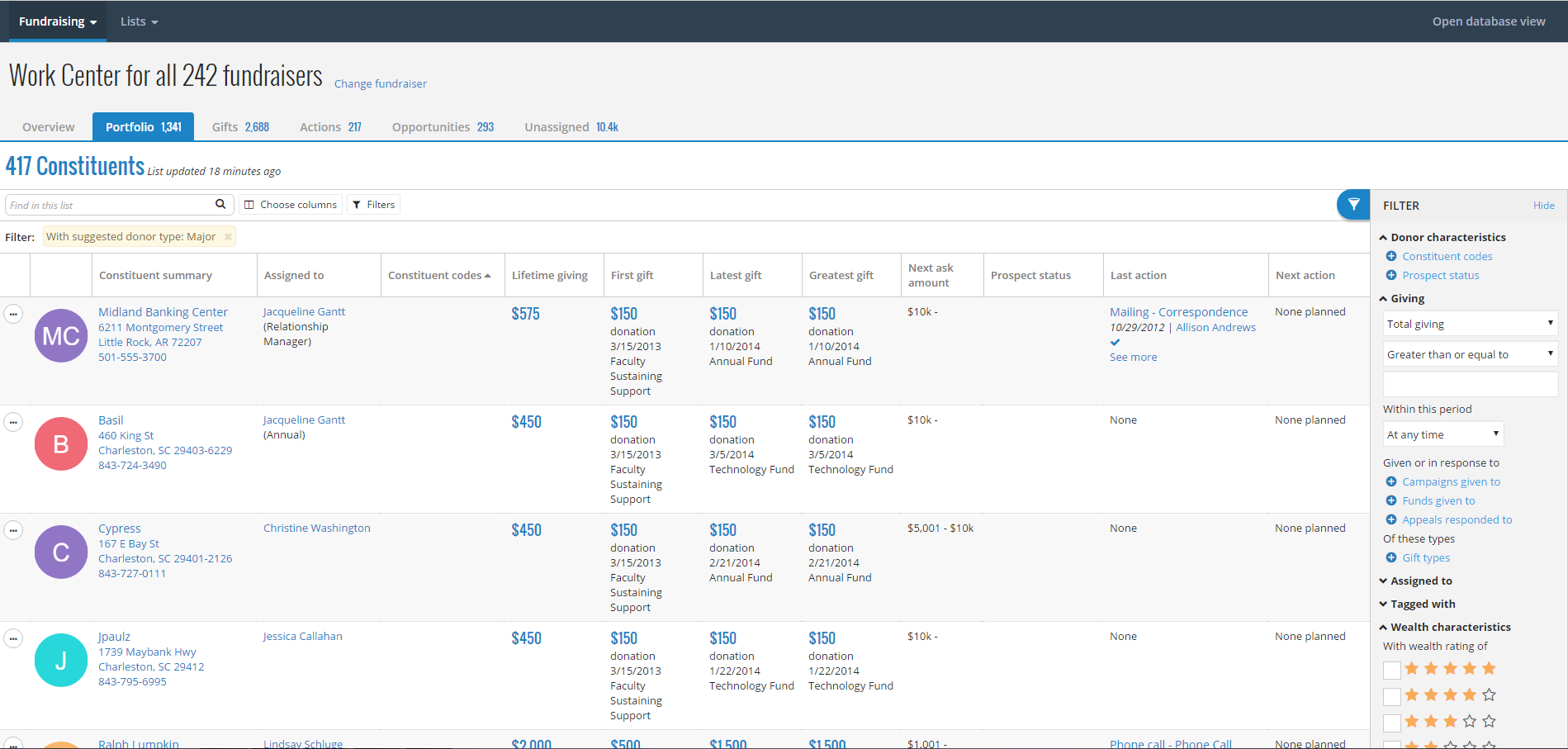This screenshot has height=749, width=1568.
Task: Switch to the Actions tab
Action: click(330, 127)
